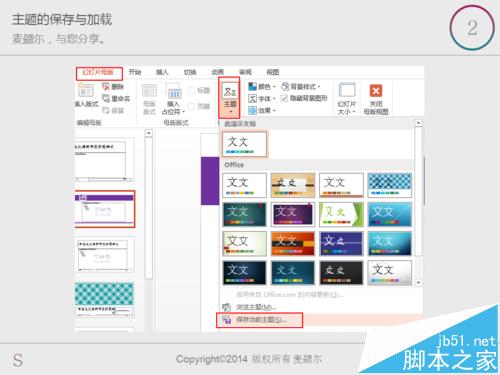The width and height of the screenshot is (500, 375).
Task: Click 浏览主题(M)... menu entry
Action: coord(256,307)
